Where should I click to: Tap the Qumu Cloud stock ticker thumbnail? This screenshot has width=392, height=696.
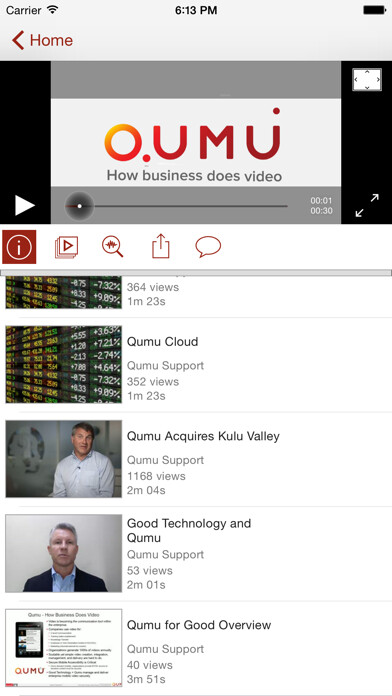63,364
